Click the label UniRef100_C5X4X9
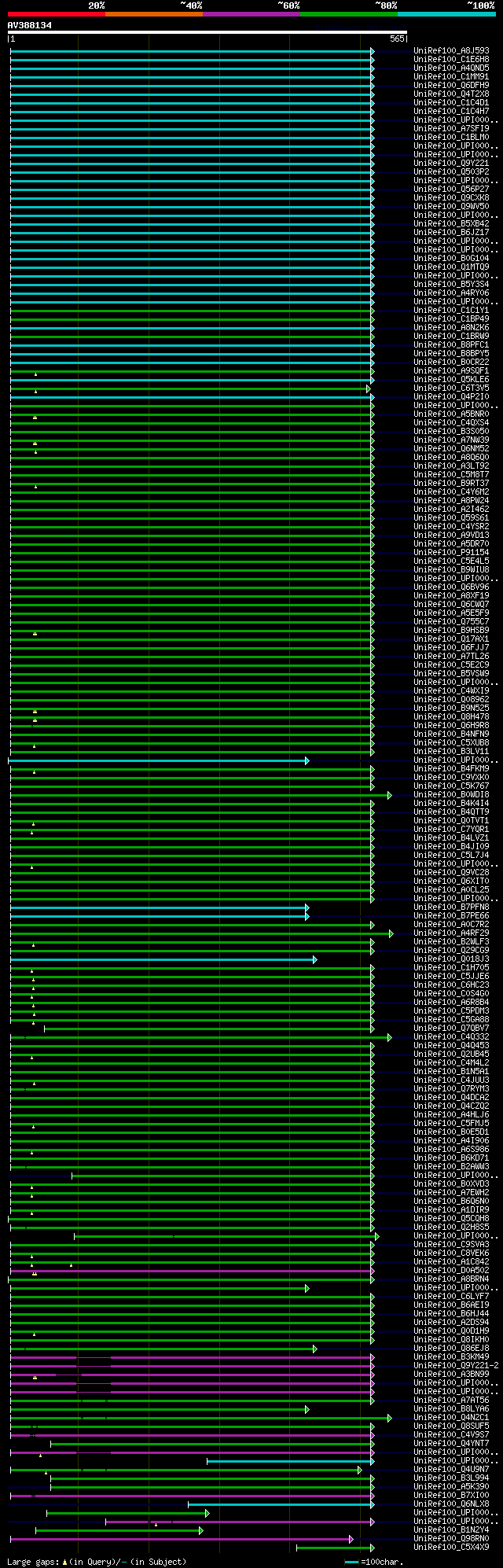The height and width of the screenshot is (1568, 503). point(451,1547)
